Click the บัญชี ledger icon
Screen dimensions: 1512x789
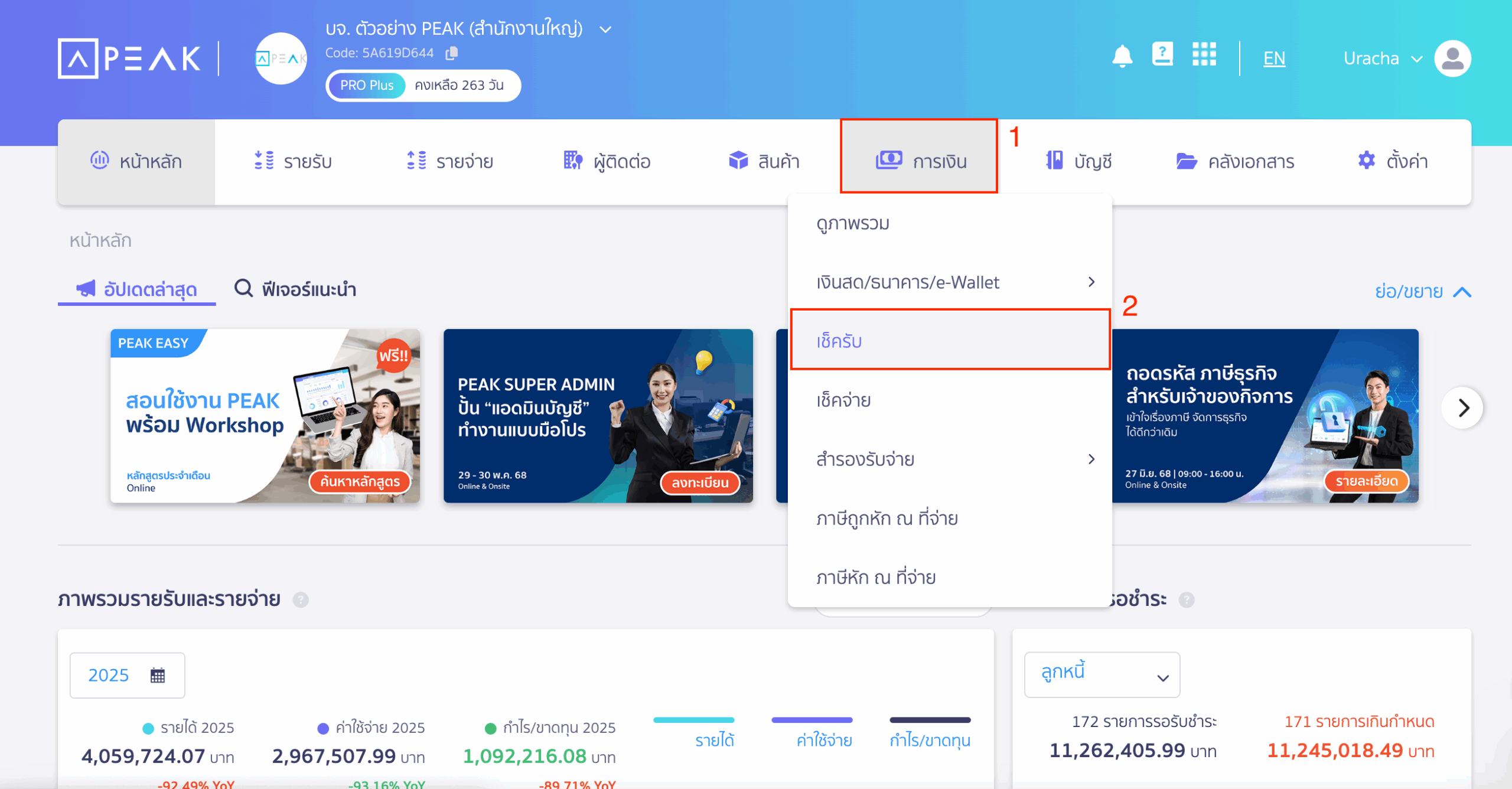[1054, 160]
